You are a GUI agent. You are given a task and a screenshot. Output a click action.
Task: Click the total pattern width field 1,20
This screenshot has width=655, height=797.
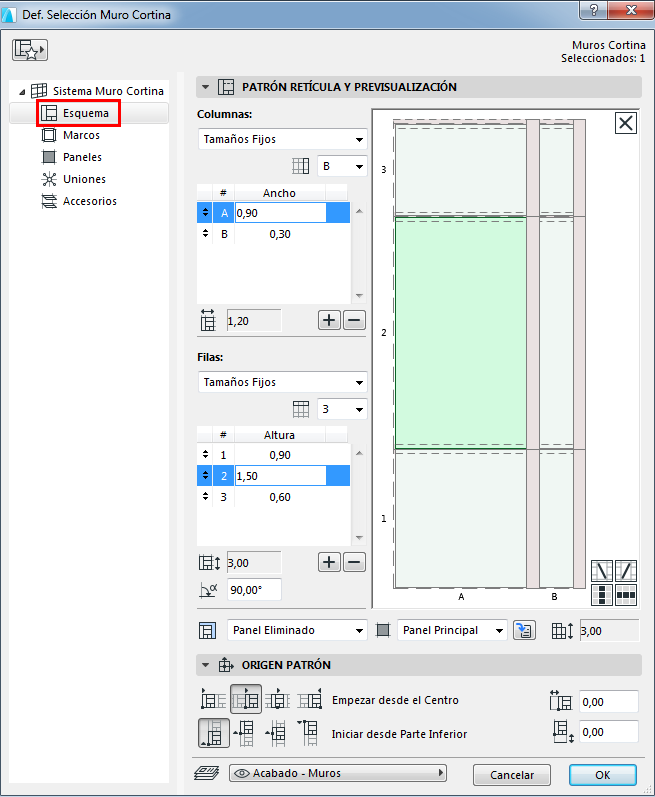pos(254,321)
